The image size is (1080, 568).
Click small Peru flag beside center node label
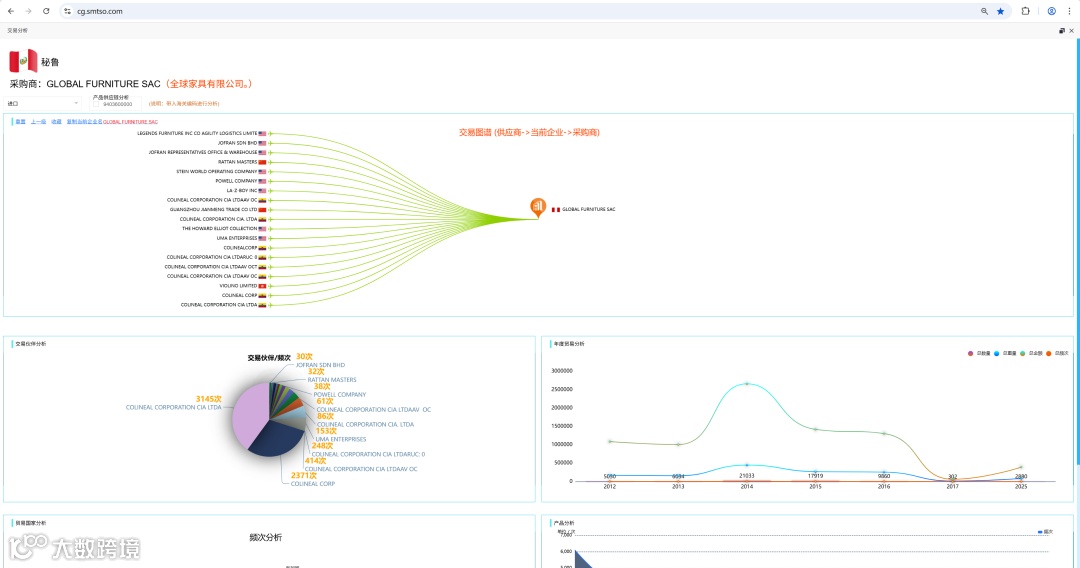point(556,209)
